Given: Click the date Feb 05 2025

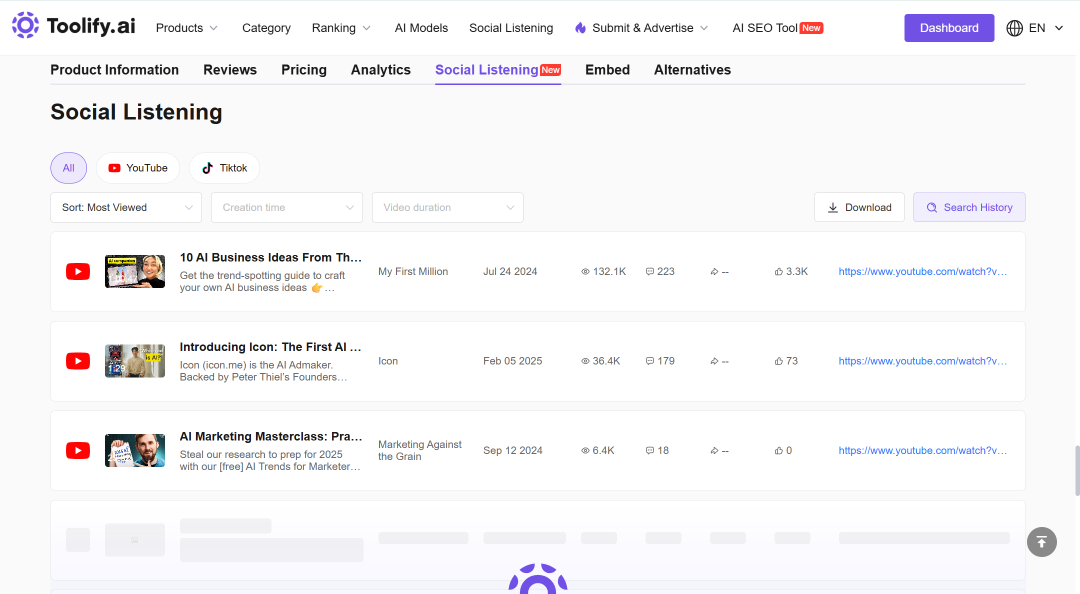Looking at the screenshot, I should tap(512, 361).
